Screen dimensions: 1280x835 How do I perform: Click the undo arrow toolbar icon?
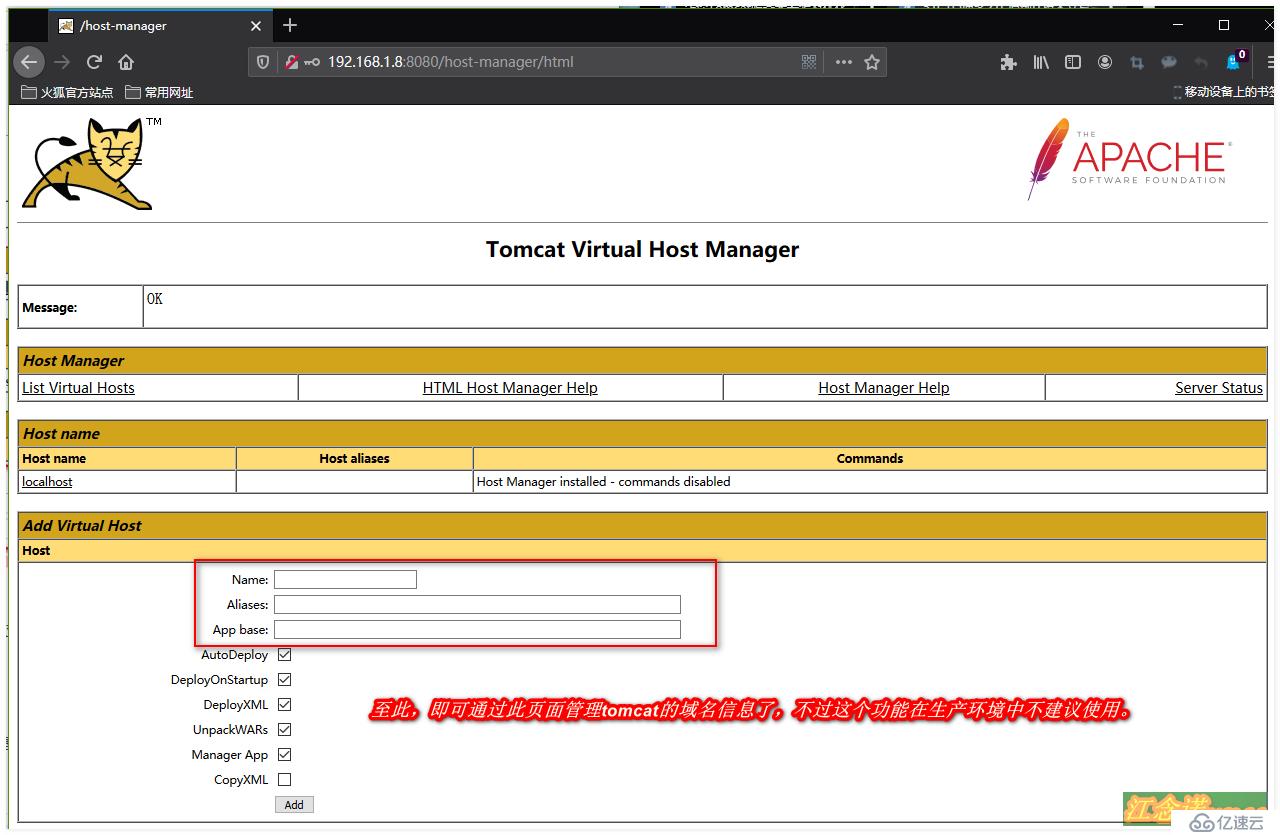coord(1201,62)
